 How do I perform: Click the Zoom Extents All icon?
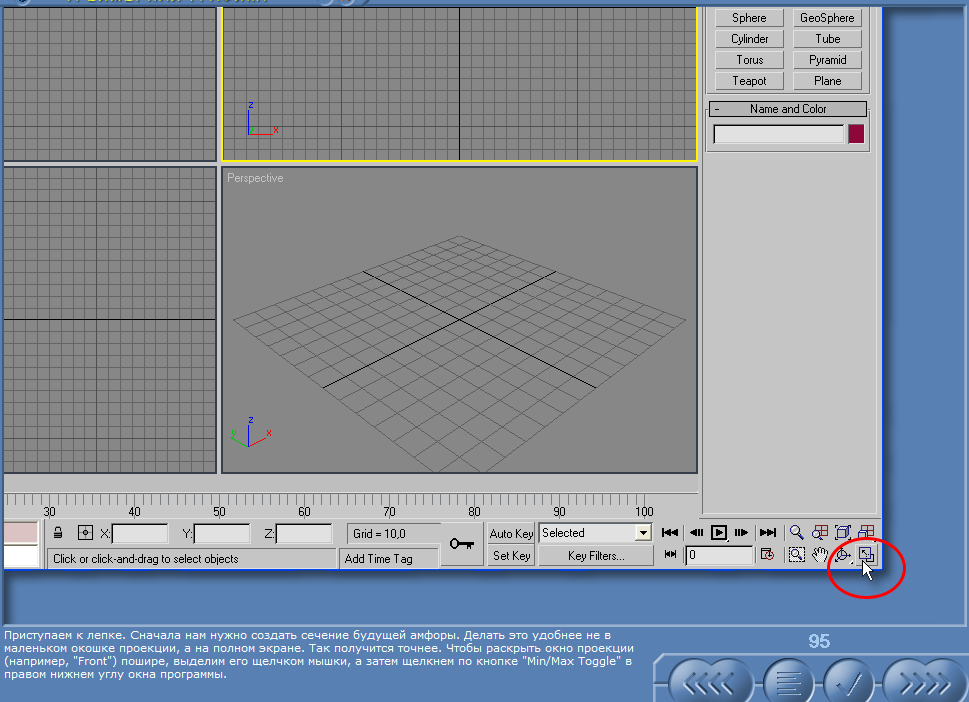(866, 532)
